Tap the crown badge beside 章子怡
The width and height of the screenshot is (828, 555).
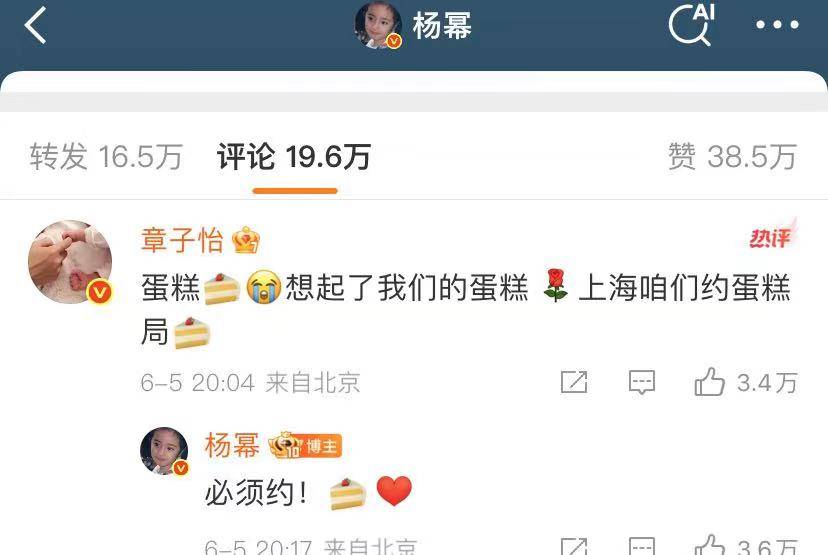pos(246,240)
